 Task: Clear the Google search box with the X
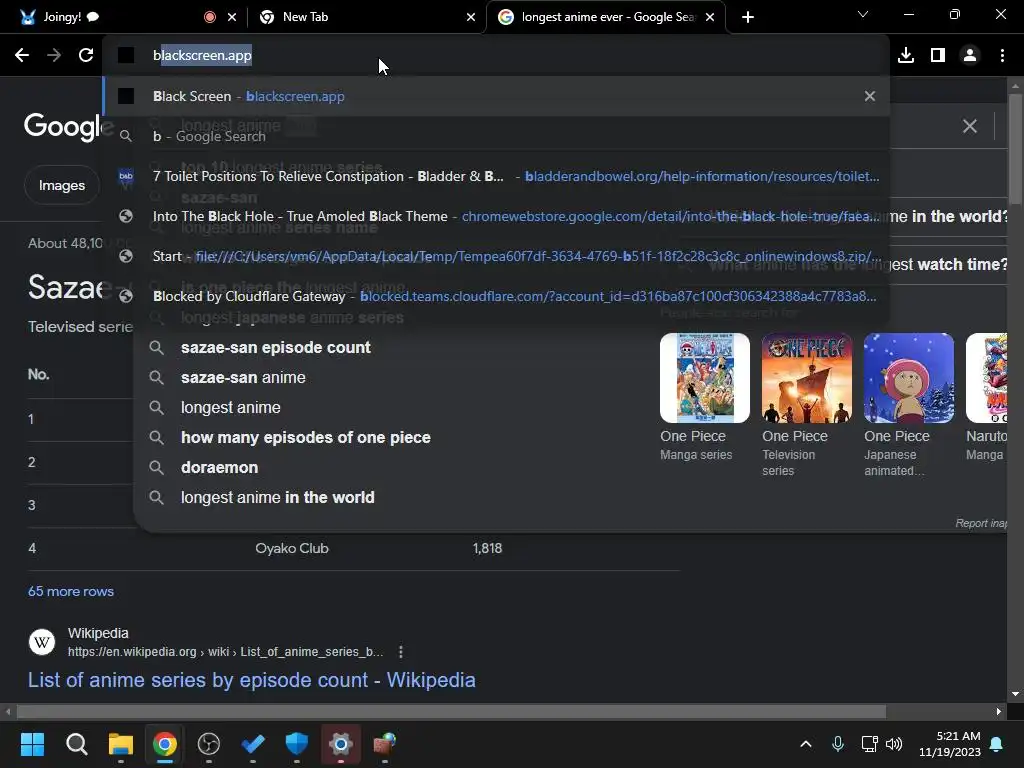970,126
